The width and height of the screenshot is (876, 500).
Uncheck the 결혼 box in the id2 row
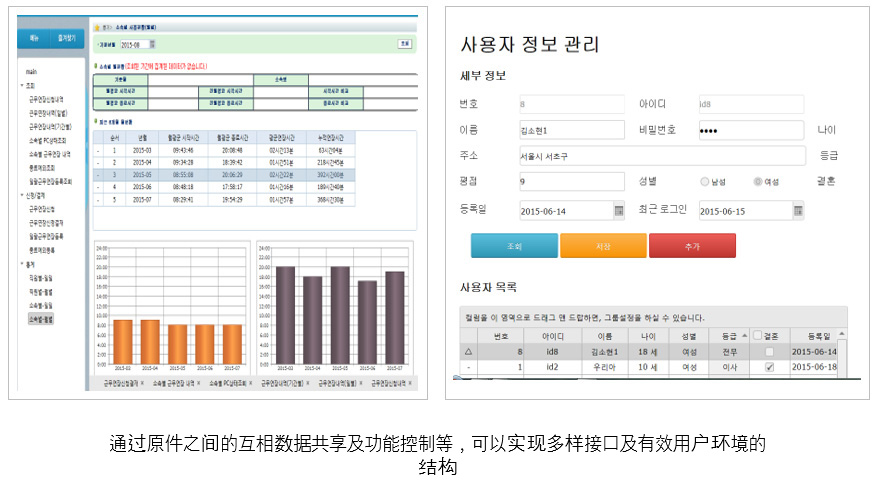769,367
